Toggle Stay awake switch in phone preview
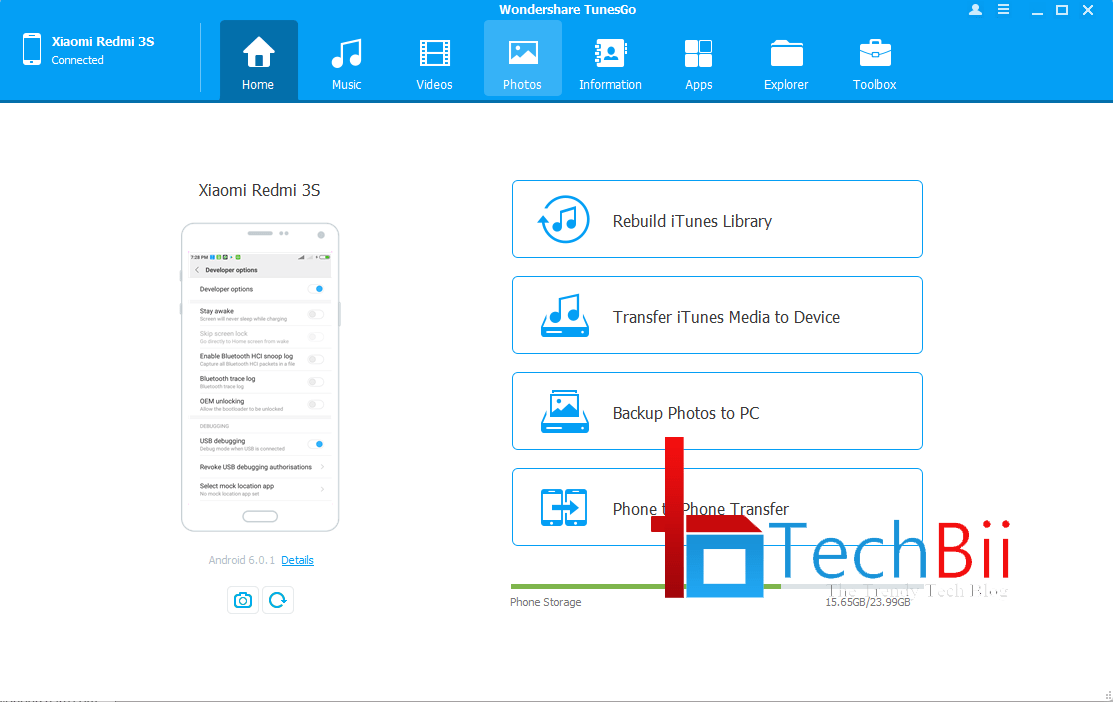 (317, 314)
